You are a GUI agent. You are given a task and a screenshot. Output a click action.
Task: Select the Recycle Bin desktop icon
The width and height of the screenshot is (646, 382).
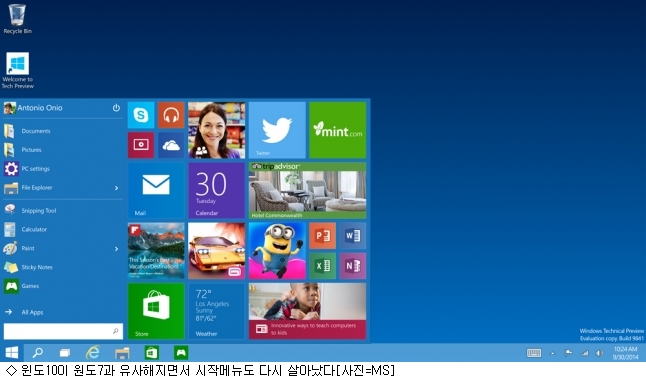click(x=17, y=19)
